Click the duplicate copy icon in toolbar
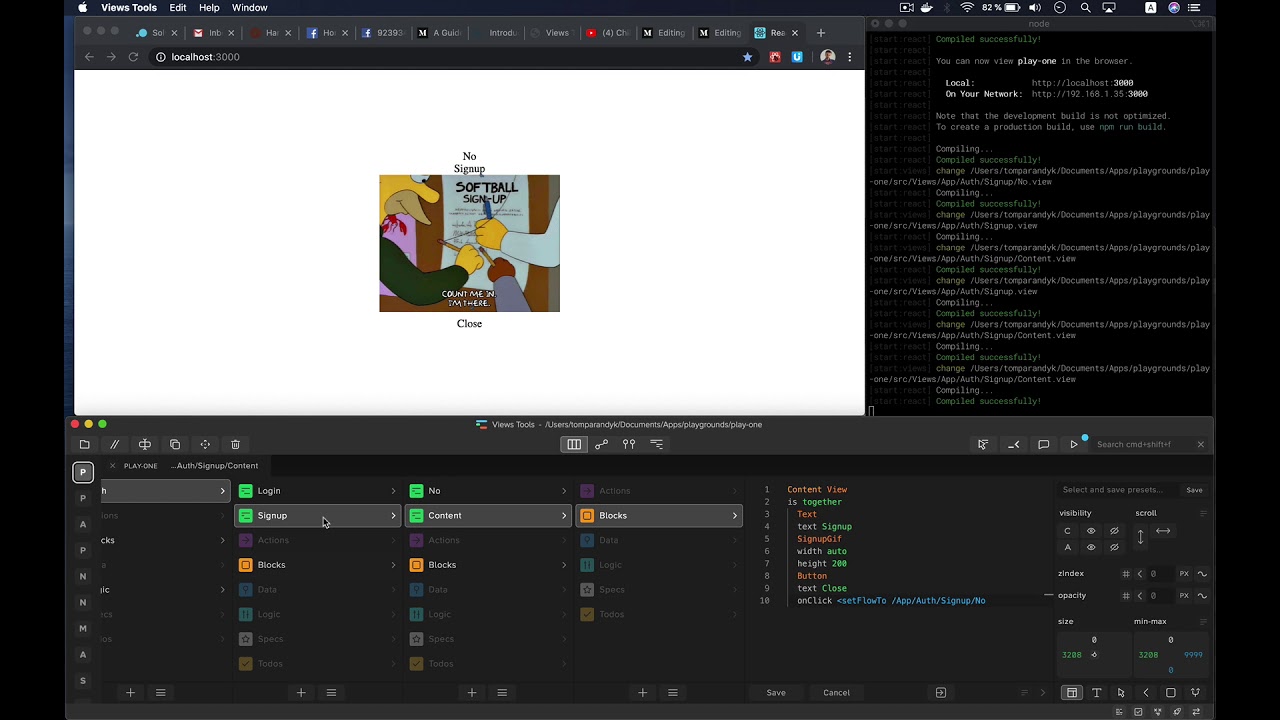The image size is (1280, 720). tap(175, 444)
